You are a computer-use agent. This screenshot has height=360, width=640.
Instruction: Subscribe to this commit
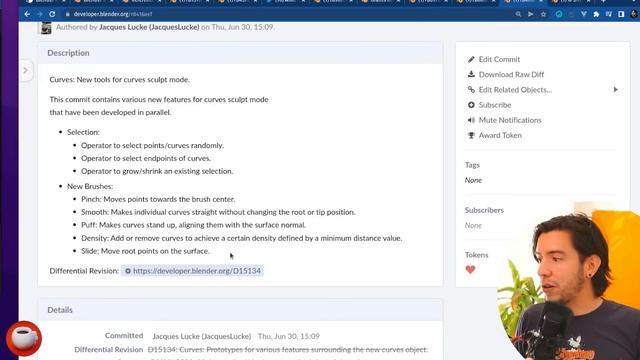[x=495, y=105]
